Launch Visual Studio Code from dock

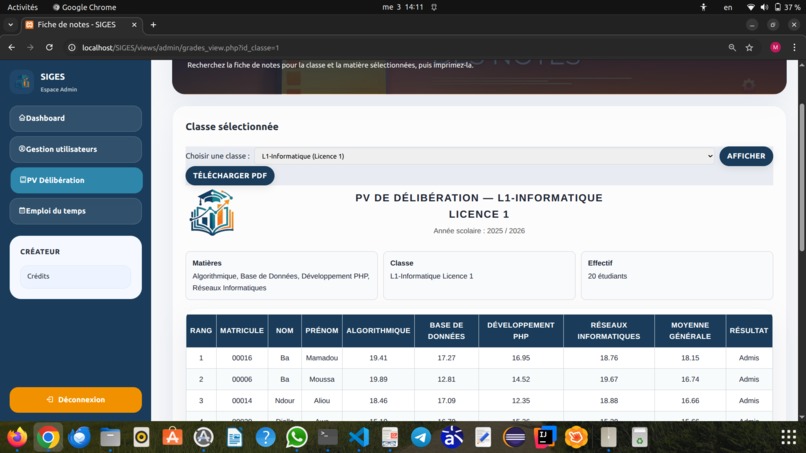pos(359,437)
